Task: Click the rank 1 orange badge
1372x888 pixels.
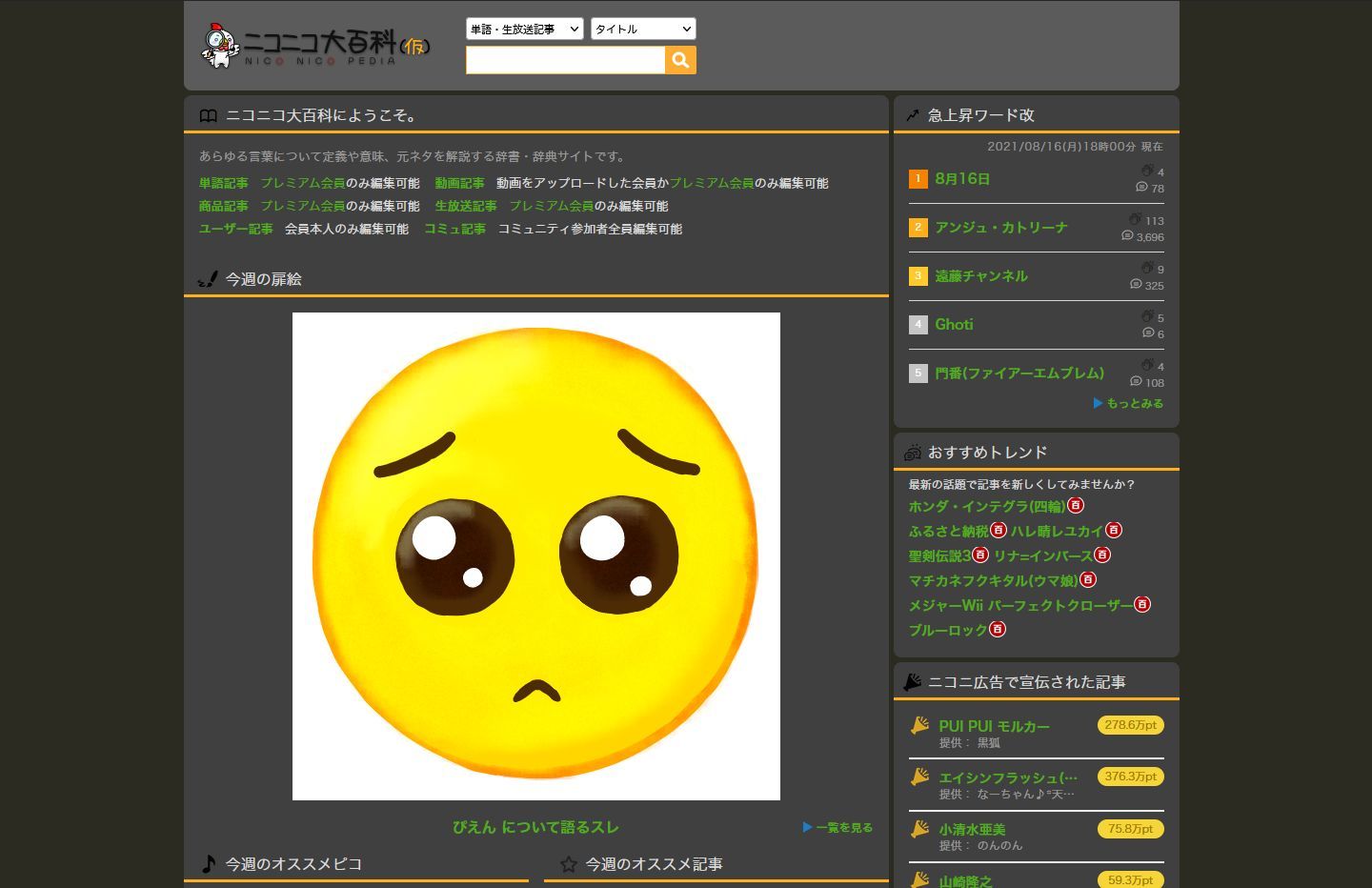Action: [918, 178]
